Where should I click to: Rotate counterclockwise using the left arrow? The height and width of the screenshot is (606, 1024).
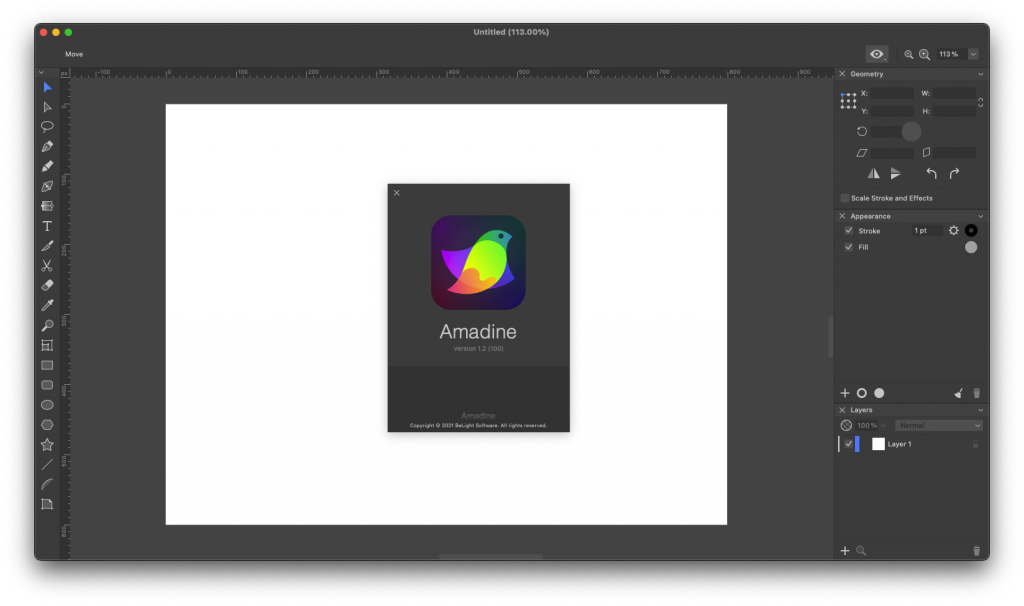tap(931, 174)
